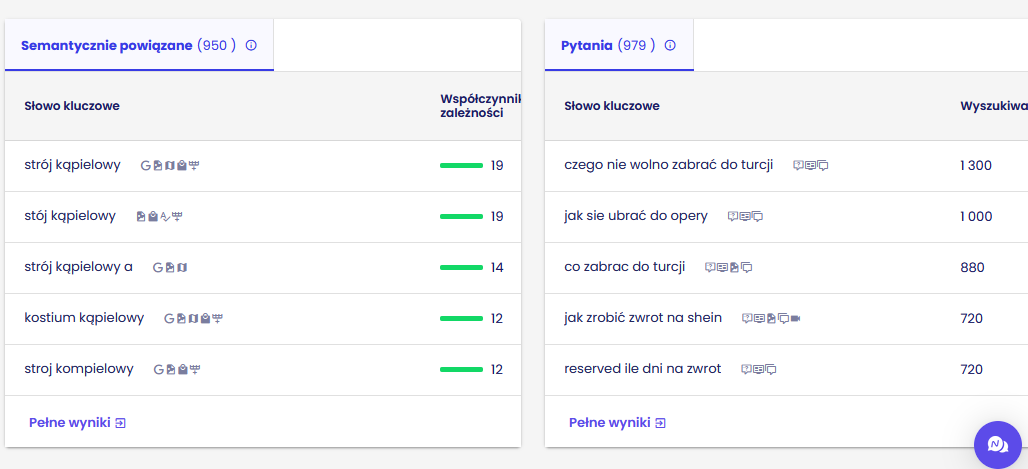
Task: Click the arrow icon next to left Pełne wyniki
Action: 121,423
